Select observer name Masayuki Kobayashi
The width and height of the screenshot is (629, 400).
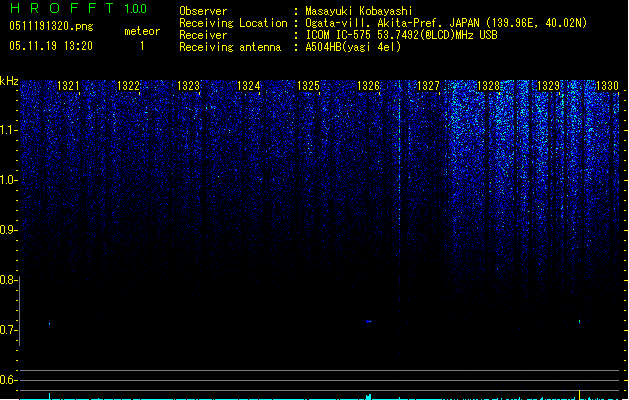click(x=359, y=11)
